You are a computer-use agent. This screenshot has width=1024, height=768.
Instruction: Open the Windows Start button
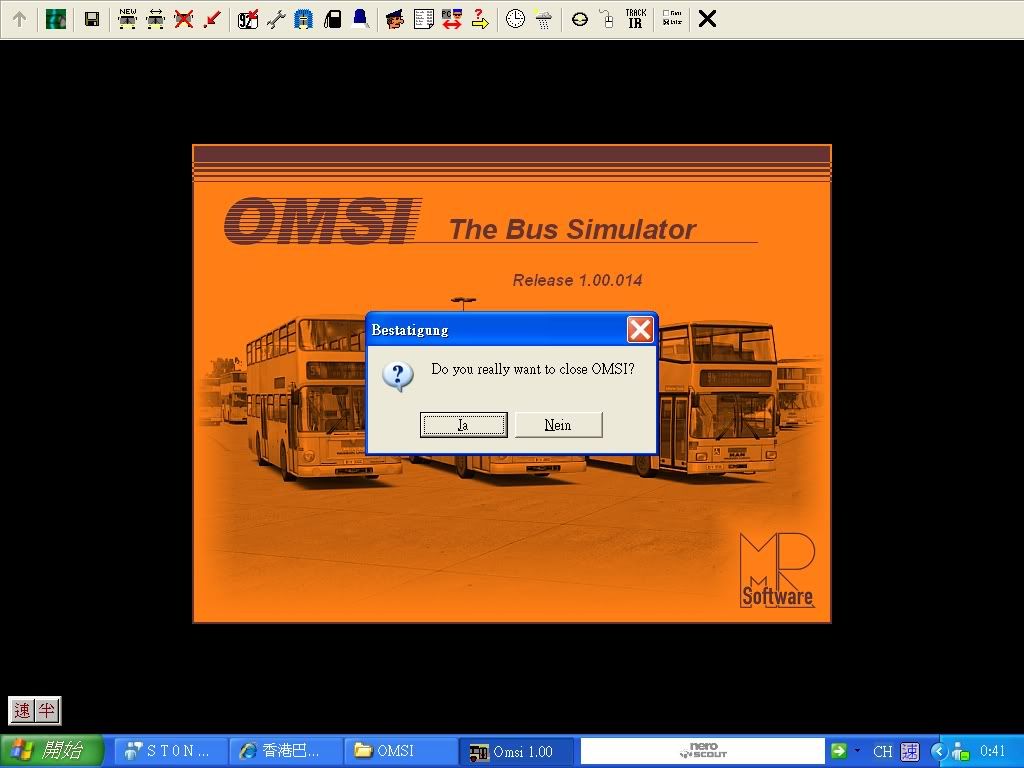pos(51,751)
